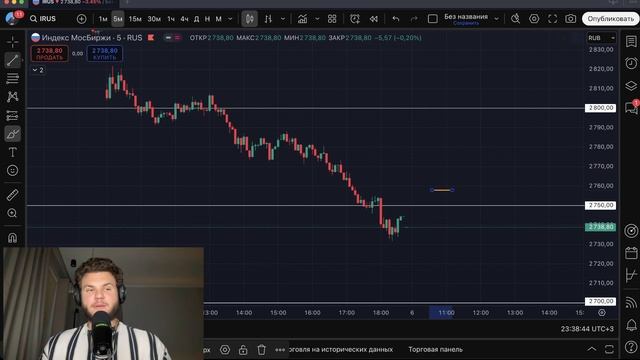This screenshot has height=360, width=640.
Task: Add a symbol to compare
Action: pos(82,19)
